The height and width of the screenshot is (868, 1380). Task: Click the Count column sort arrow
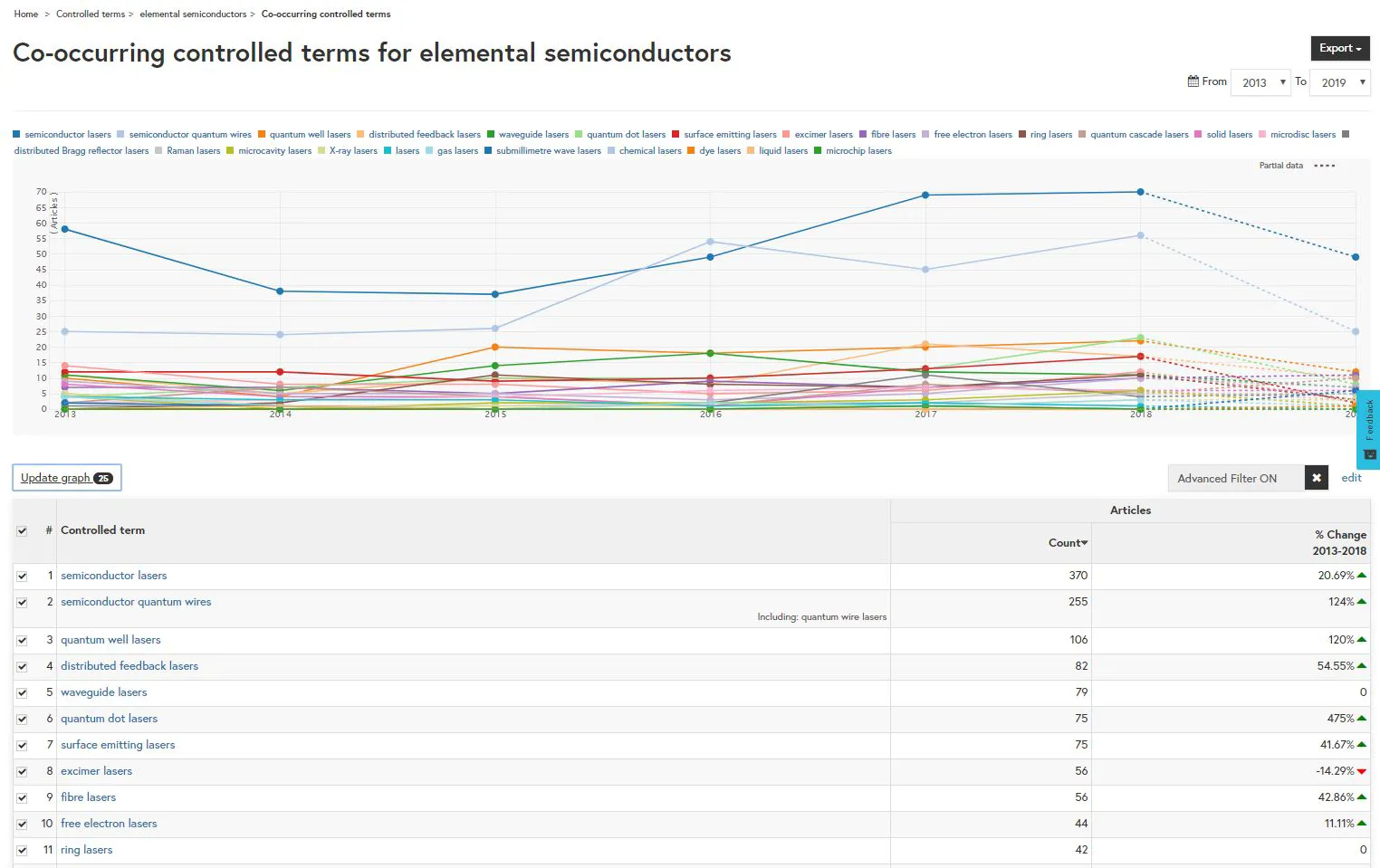(1085, 543)
